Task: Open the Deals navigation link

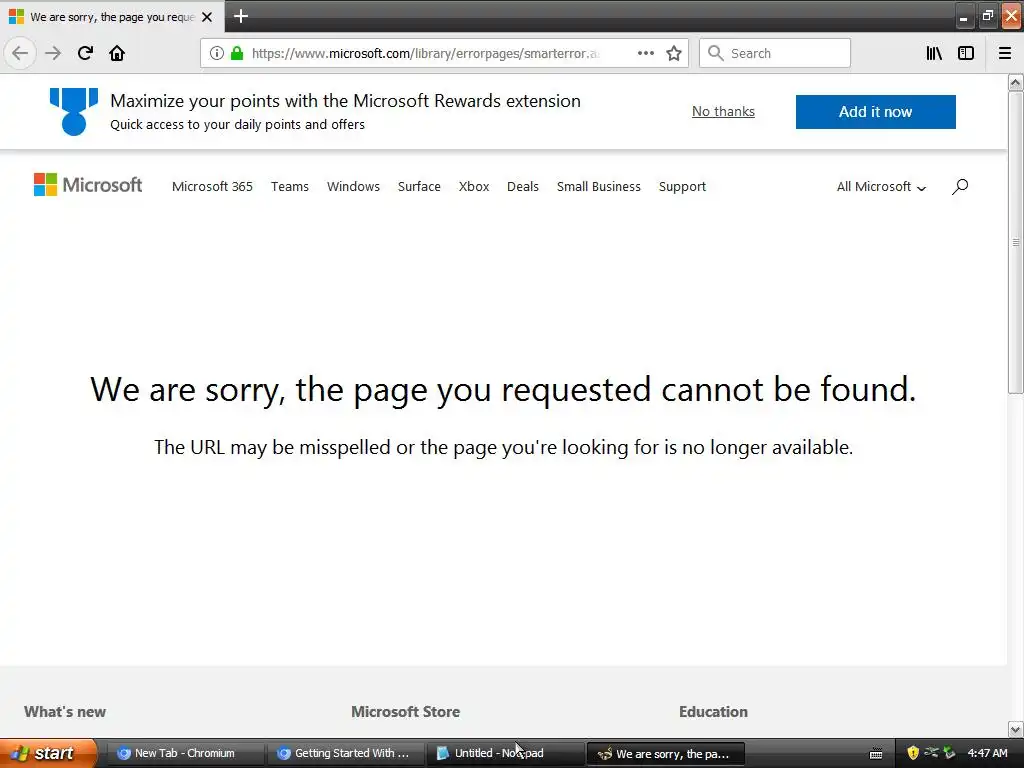Action: [x=522, y=187]
